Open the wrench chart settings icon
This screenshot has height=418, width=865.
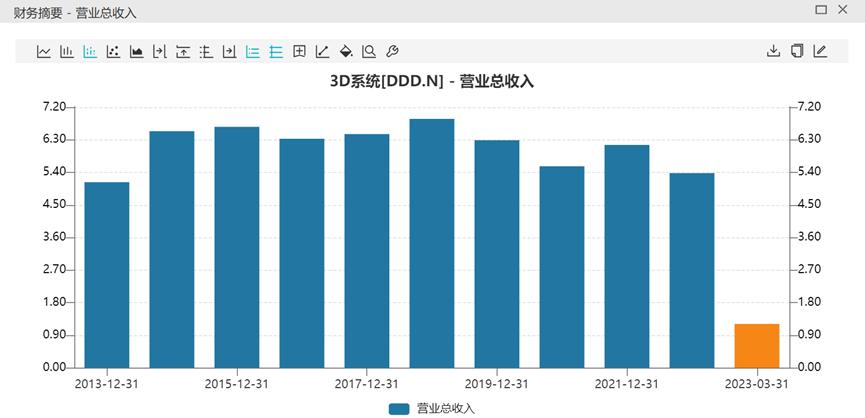pyautogui.click(x=392, y=52)
